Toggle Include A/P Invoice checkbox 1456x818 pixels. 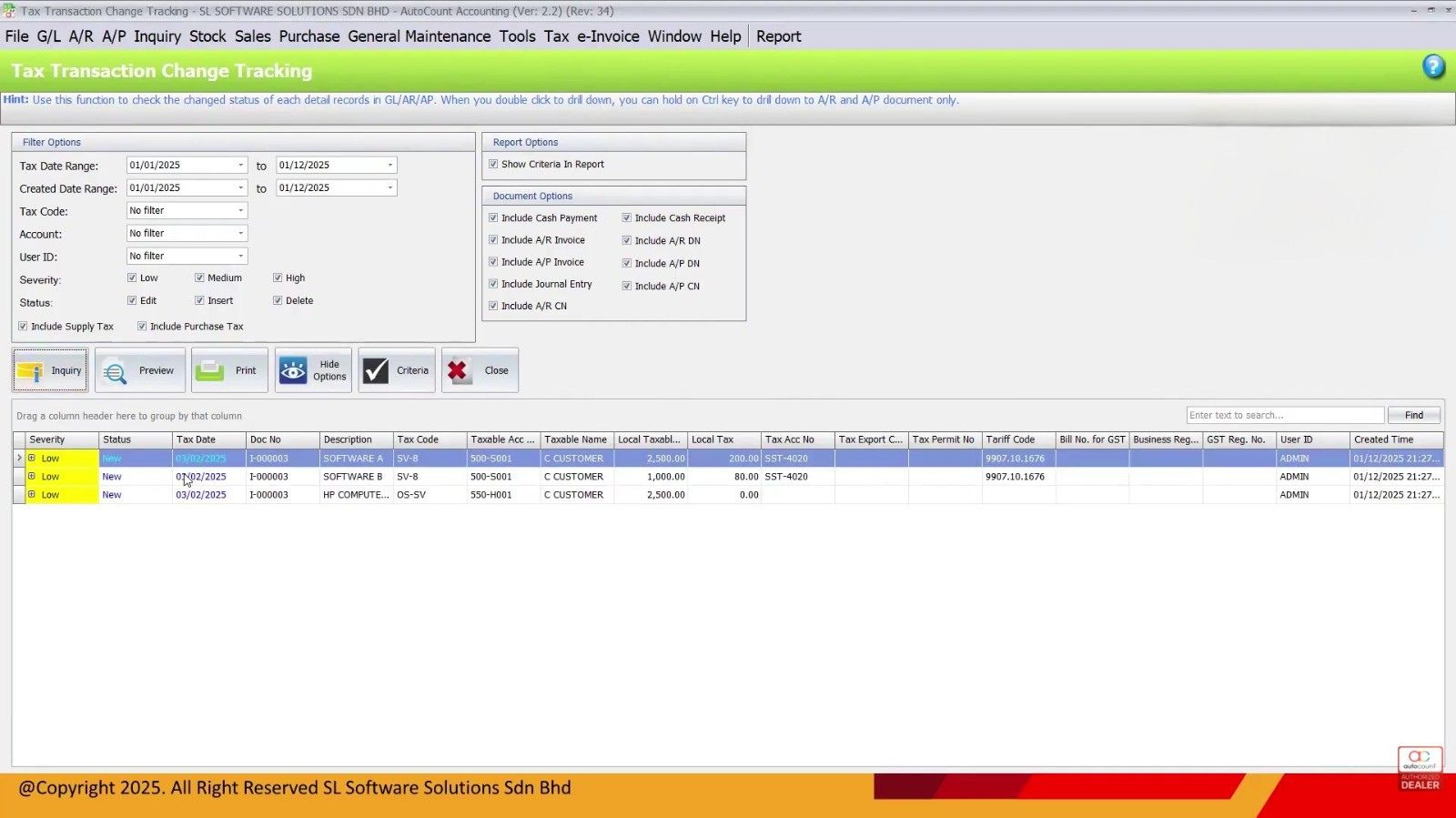493,261
